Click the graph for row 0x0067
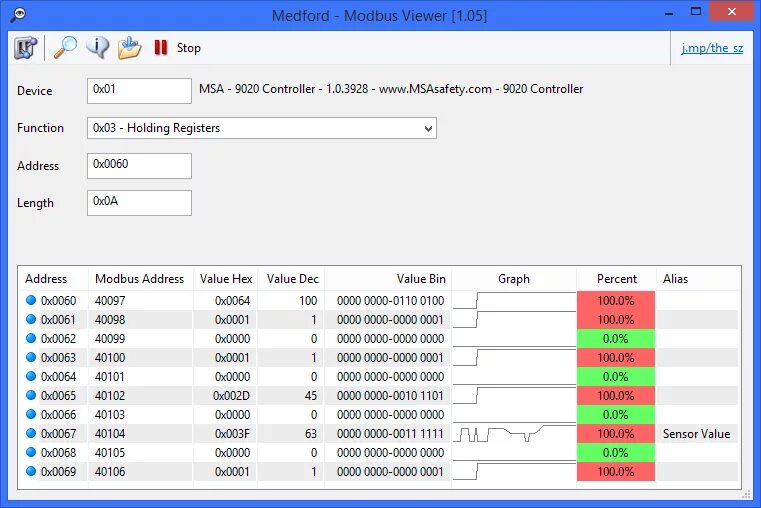The height and width of the screenshot is (508, 761). tap(514, 434)
